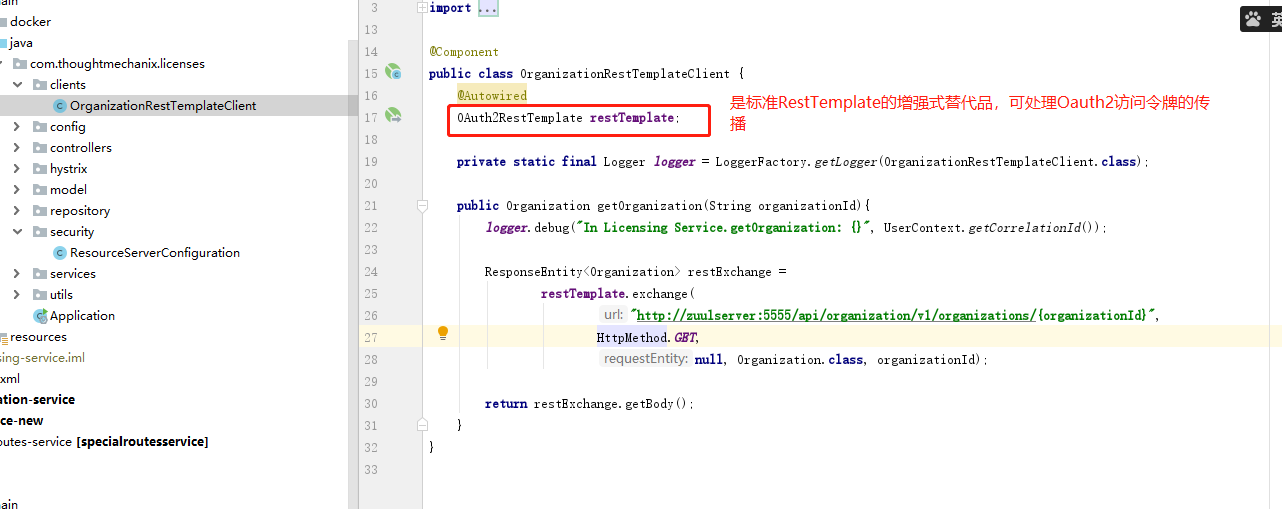1282x509 pixels.
Task: Click line number 30 in gutter
Action: (x=371, y=404)
